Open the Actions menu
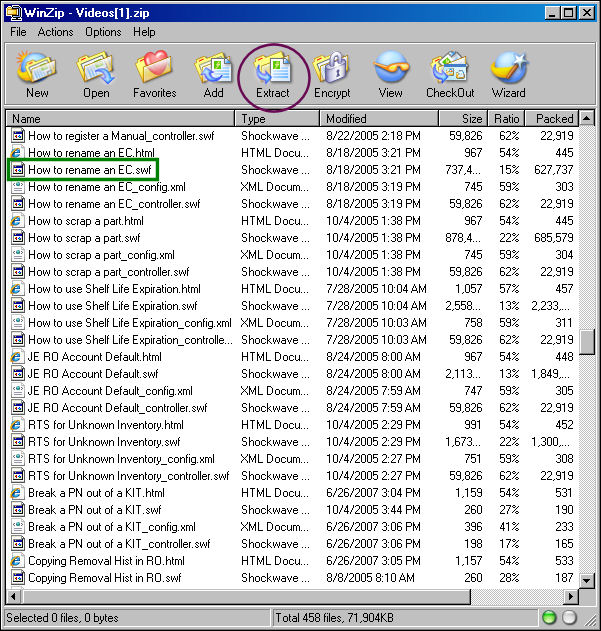Screen dimensions: 601x631 point(56,32)
